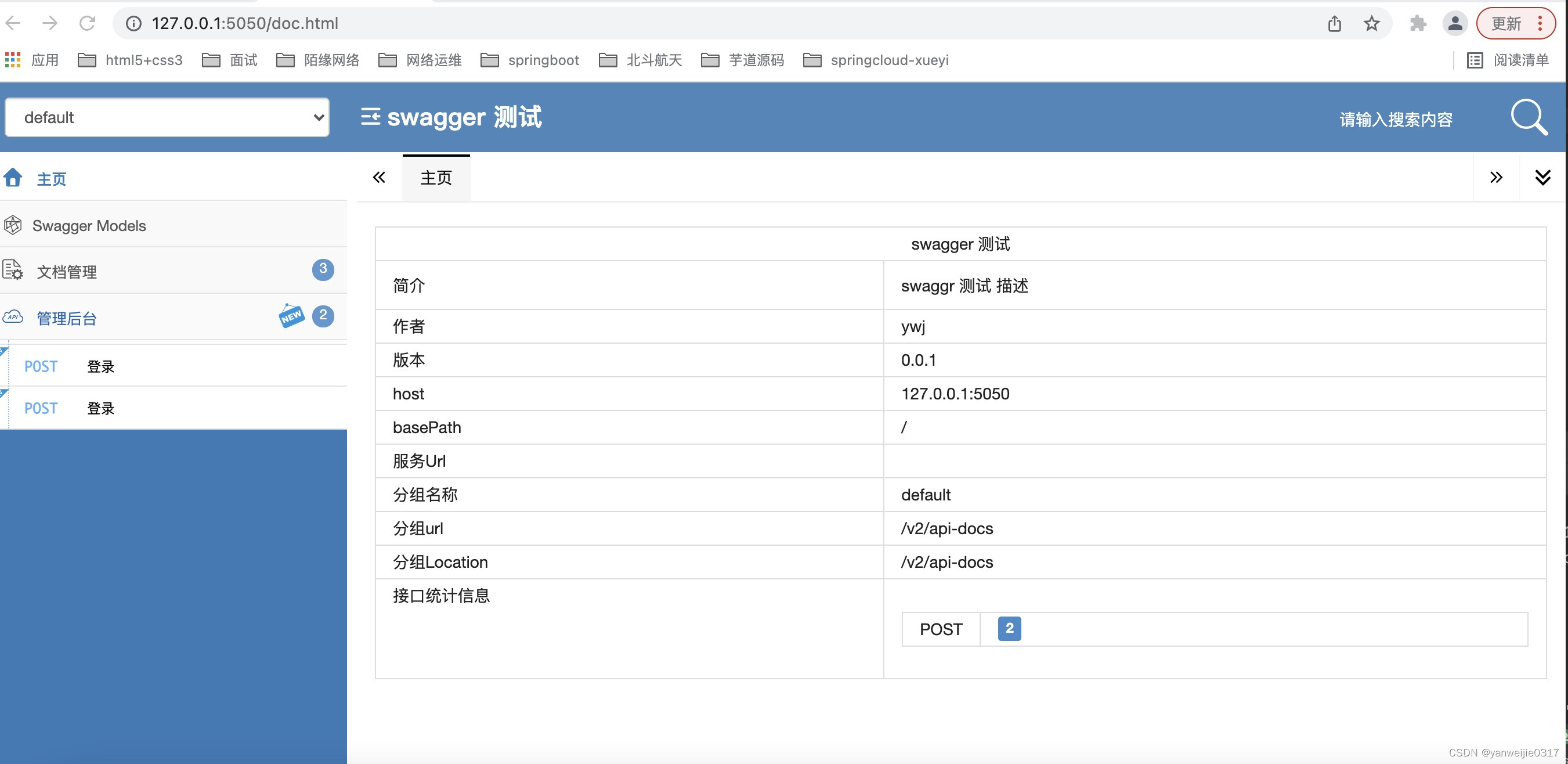Screen dimensions: 1568x764
Task: Open the springcloud-xueyi bookmark folder
Action: (x=876, y=60)
